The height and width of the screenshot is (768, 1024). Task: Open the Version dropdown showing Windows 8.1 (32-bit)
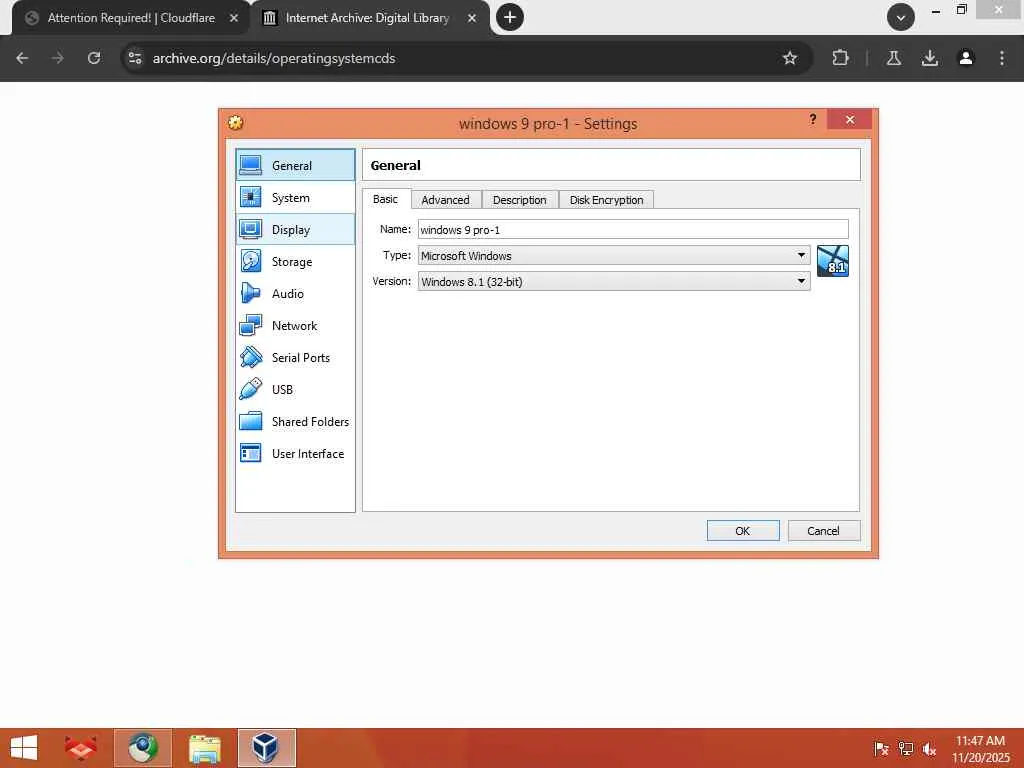pos(614,281)
